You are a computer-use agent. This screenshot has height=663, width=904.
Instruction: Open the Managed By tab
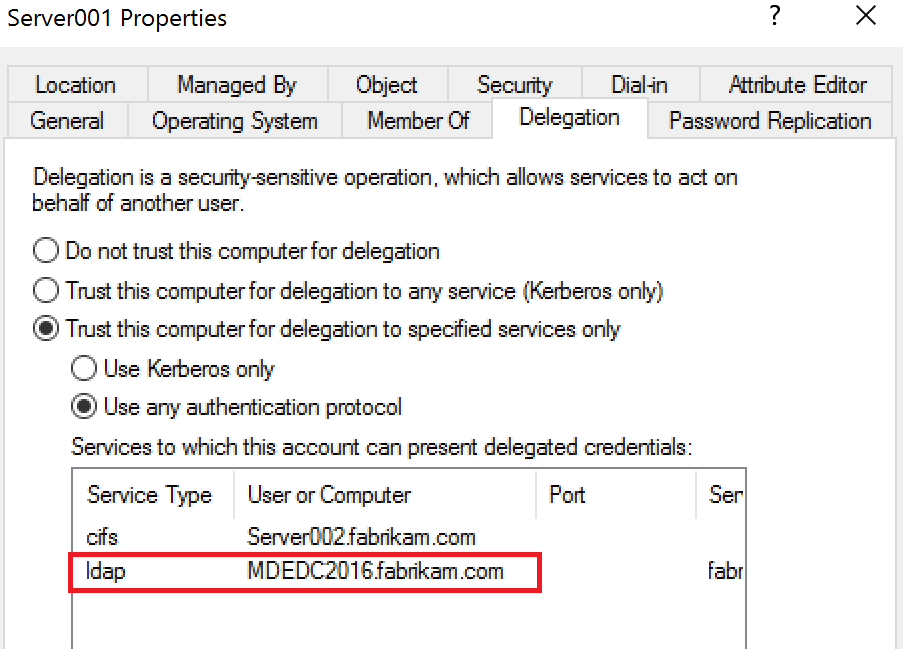tap(237, 85)
